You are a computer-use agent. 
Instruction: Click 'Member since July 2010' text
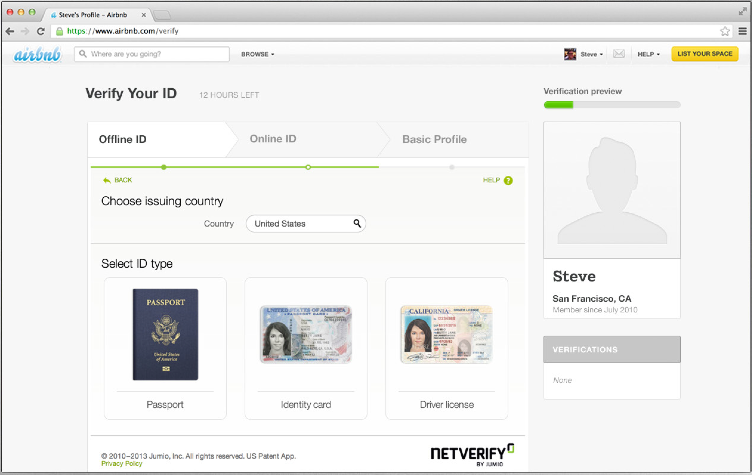click(595, 310)
